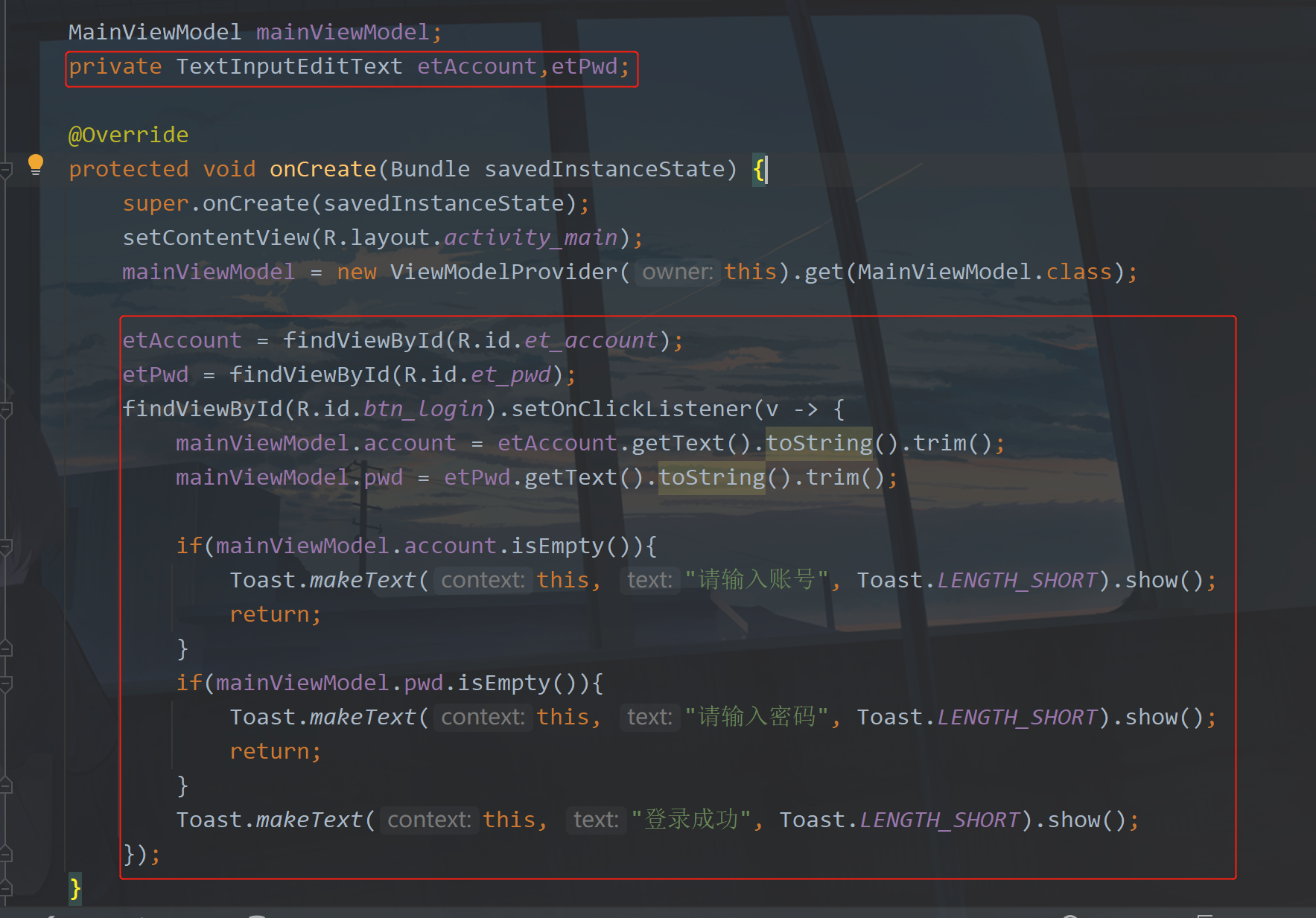
Task: Click the et_account resource id
Action: click(x=591, y=340)
